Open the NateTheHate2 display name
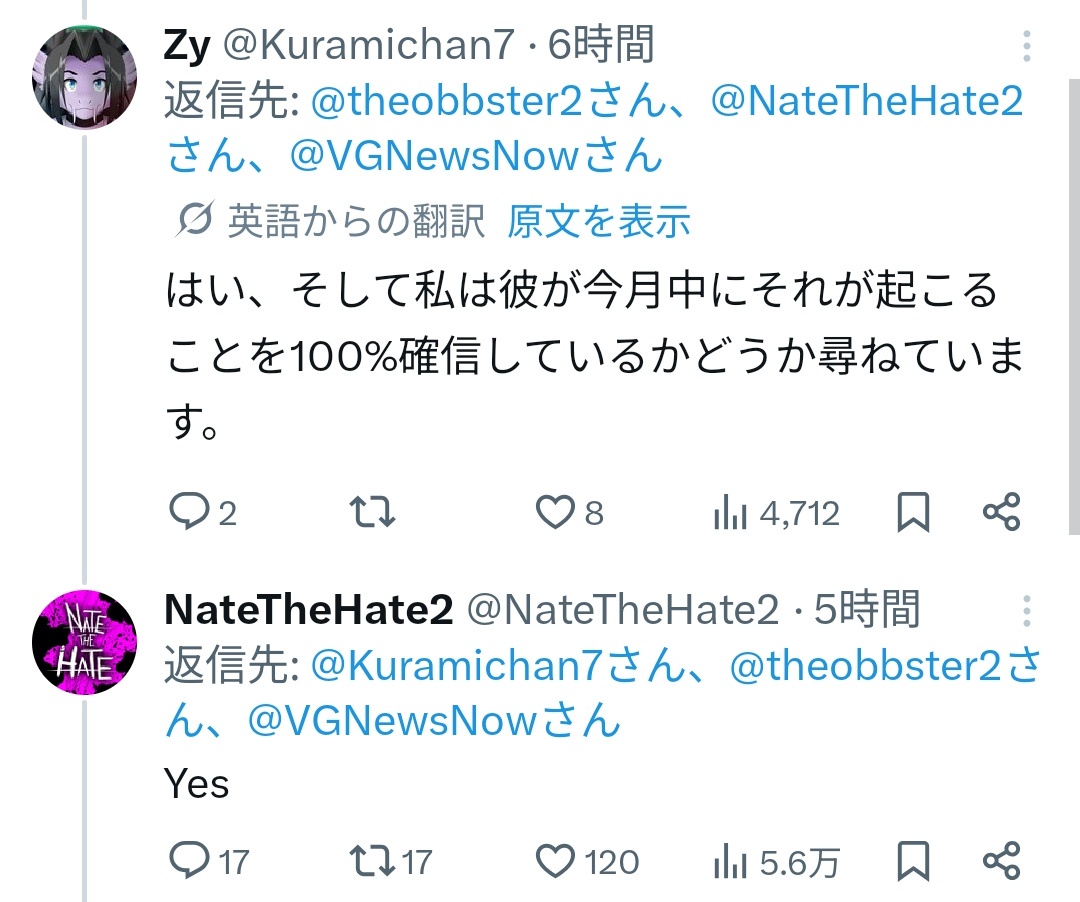 (308, 610)
